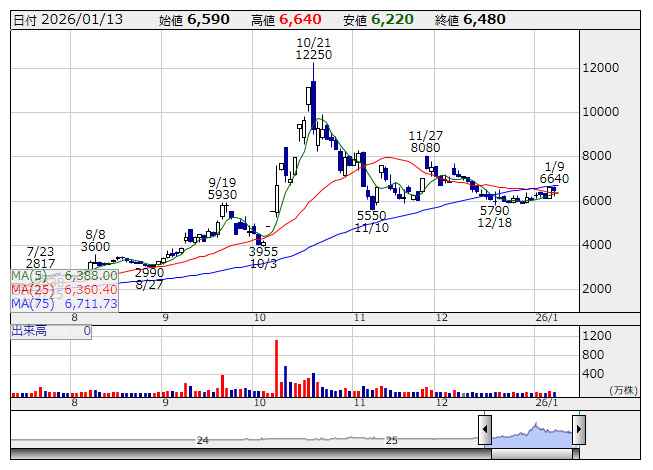Click the tallest red volume bar
The image size is (653, 470).
pyautogui.click(x=276, y=368)
